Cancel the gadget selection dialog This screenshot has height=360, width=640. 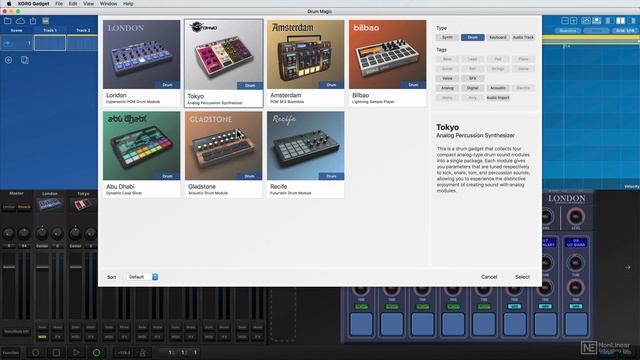point(489,277)
